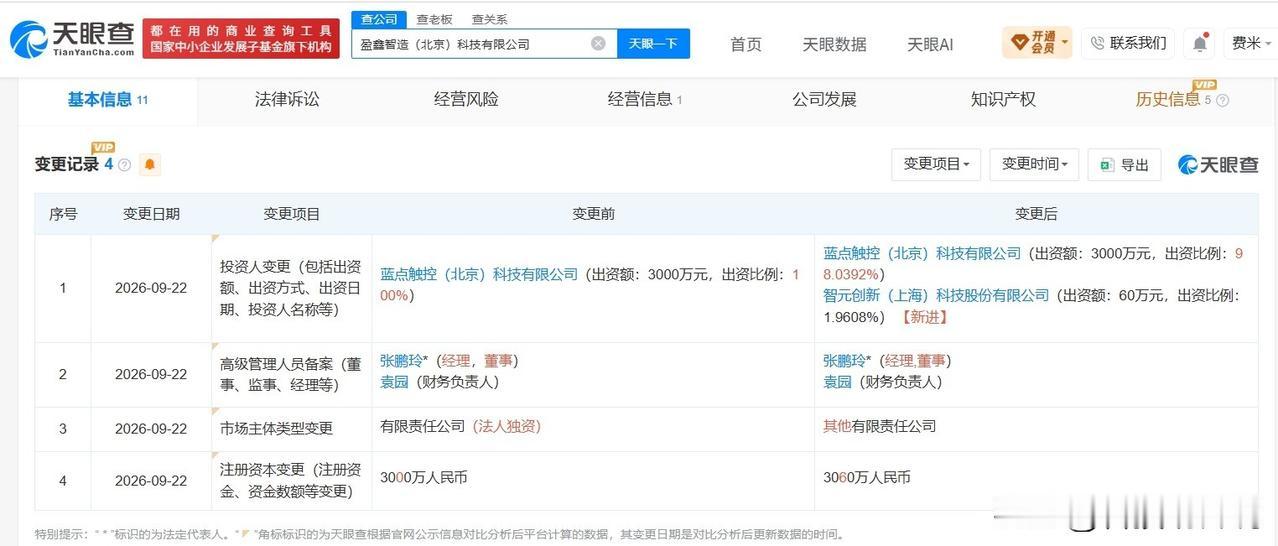This screenshot has height=546, width=1278.
Task: Switch to 经营风险 tab
Action: coord(466,99)
